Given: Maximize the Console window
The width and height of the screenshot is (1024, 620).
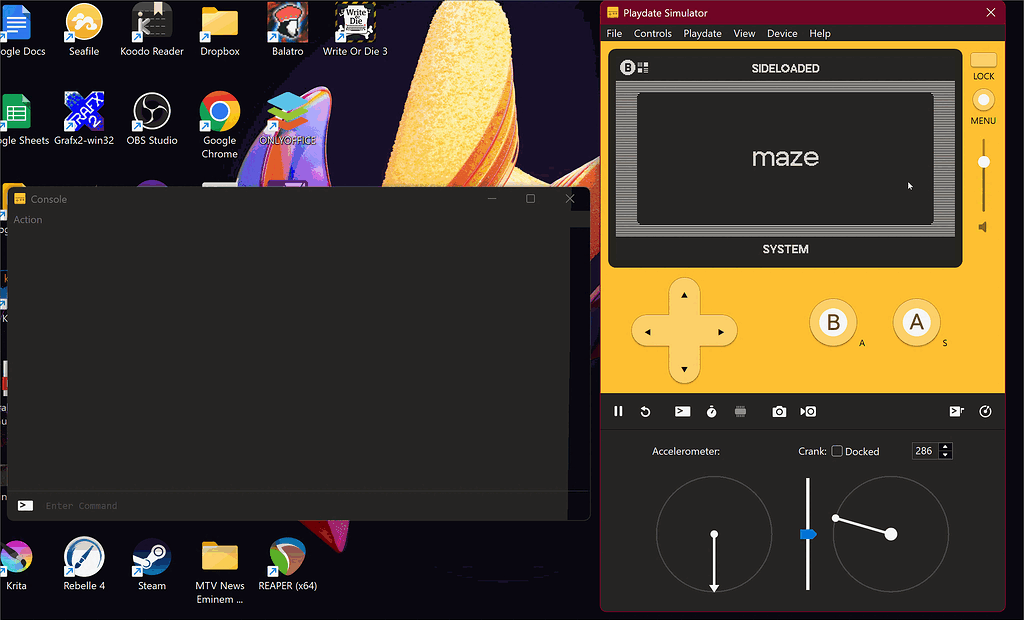Looking at the screenshot, I should (x=530, y=199).
